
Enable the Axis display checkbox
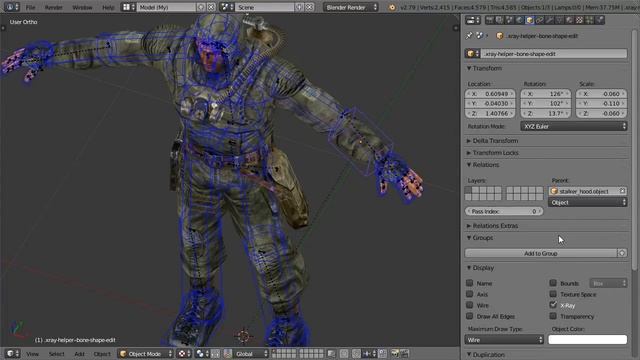(x=469, y=294)
